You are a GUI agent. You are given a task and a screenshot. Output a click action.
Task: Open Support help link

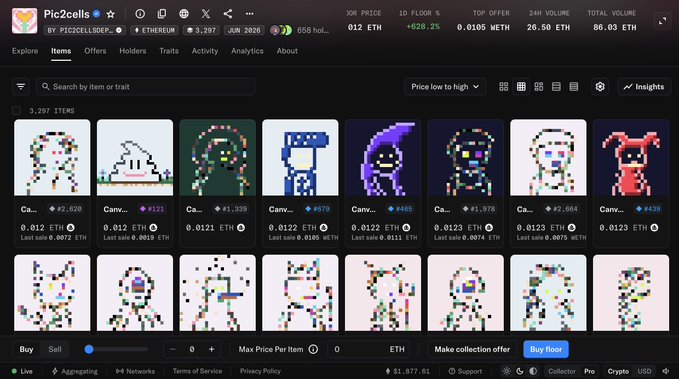click(465, 371)
